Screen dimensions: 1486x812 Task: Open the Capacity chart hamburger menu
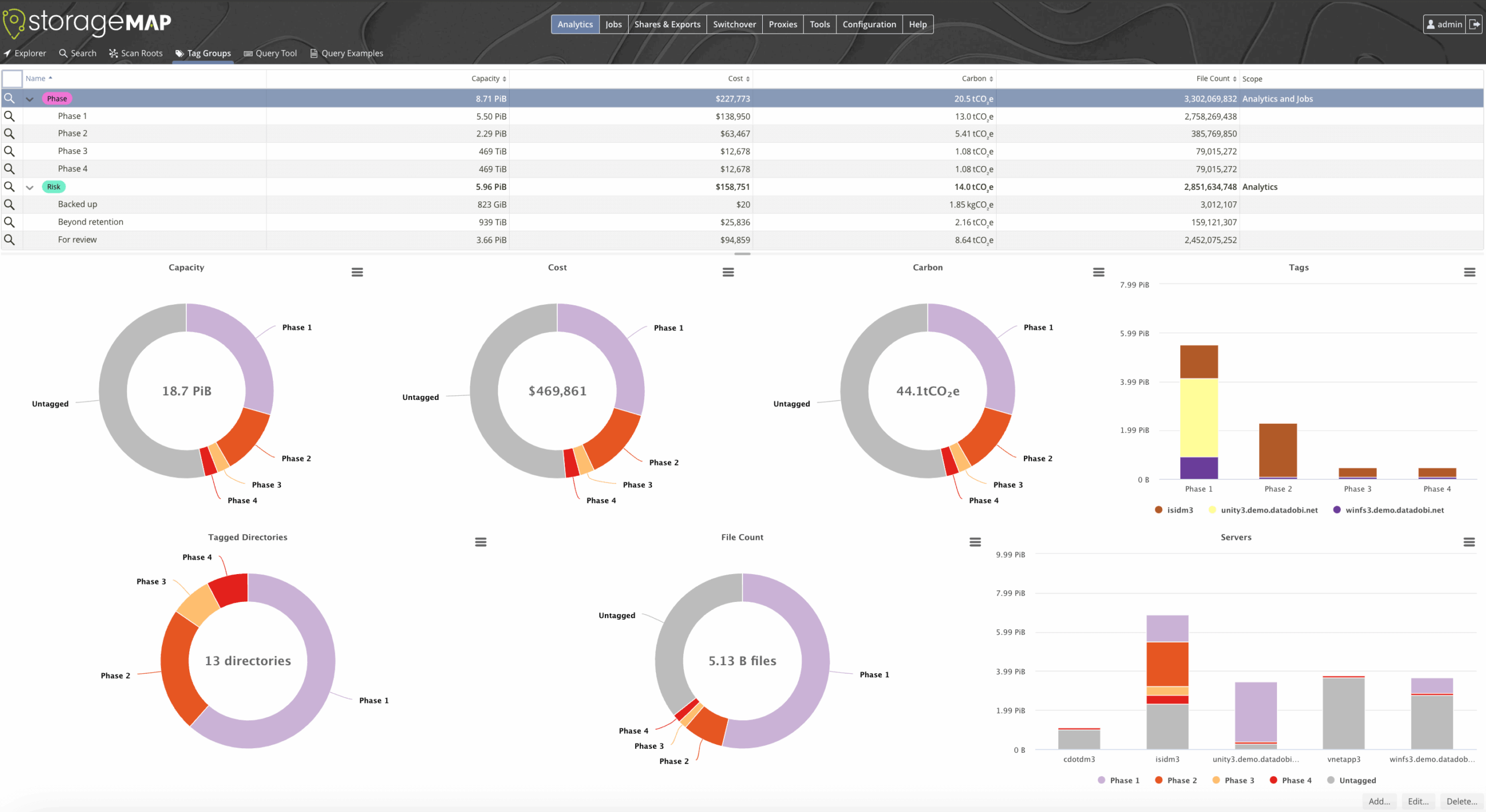(x=358, y=271)
